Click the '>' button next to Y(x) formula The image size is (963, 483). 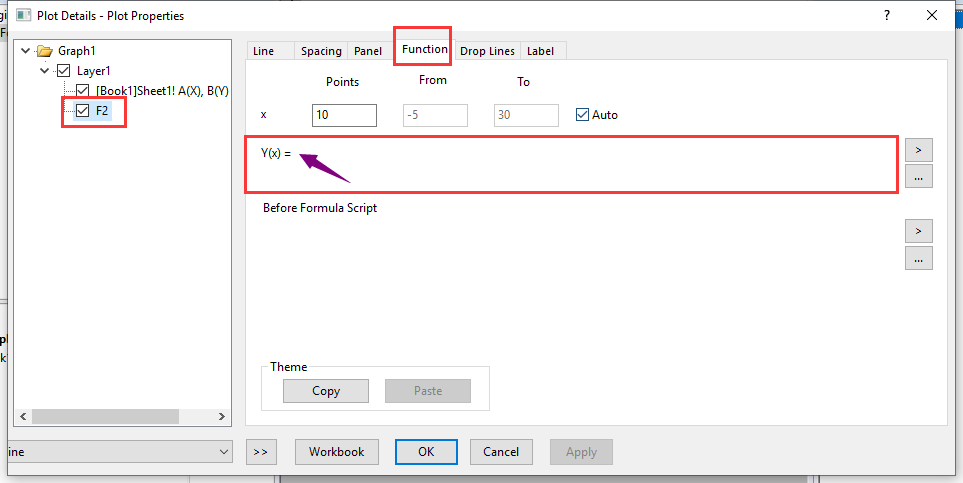tap(917, 150)
